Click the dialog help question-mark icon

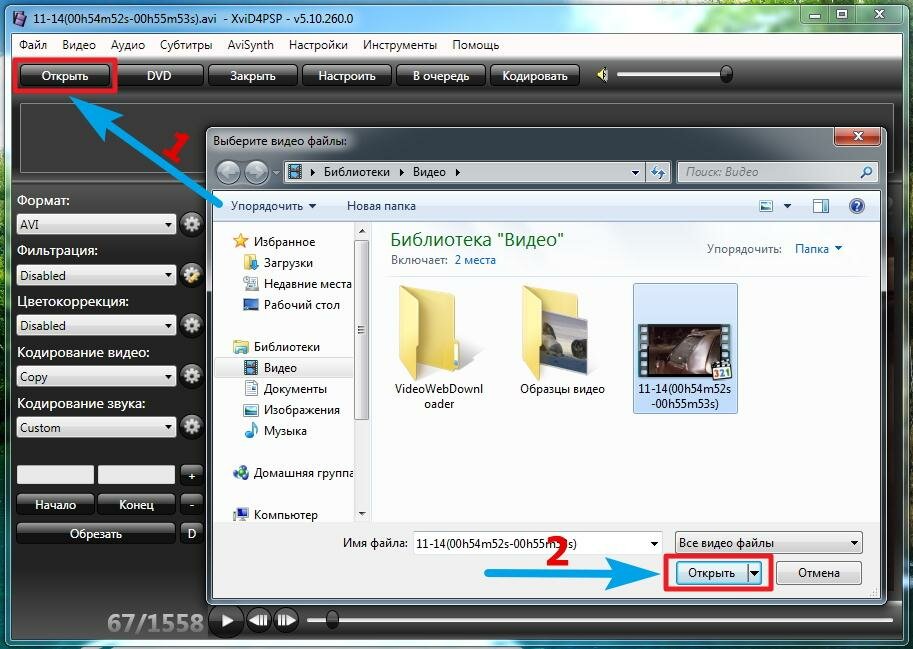(856, 206)
